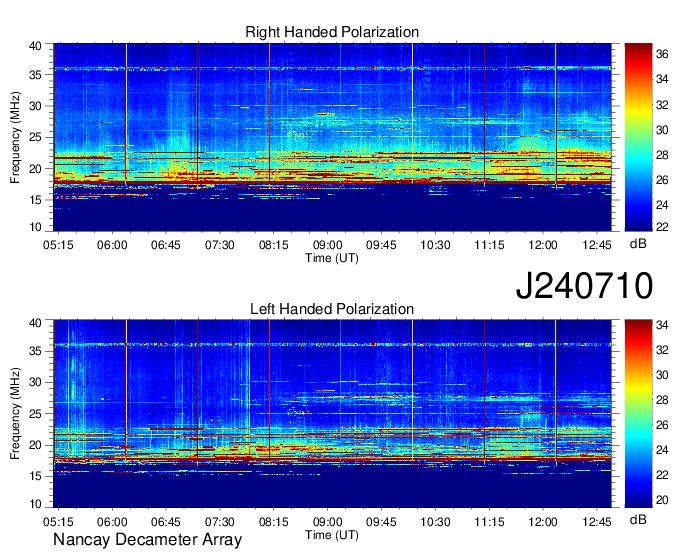
Task: Click the 'Right Handed Polarization' plot title
Action: (x=332, y=32)
